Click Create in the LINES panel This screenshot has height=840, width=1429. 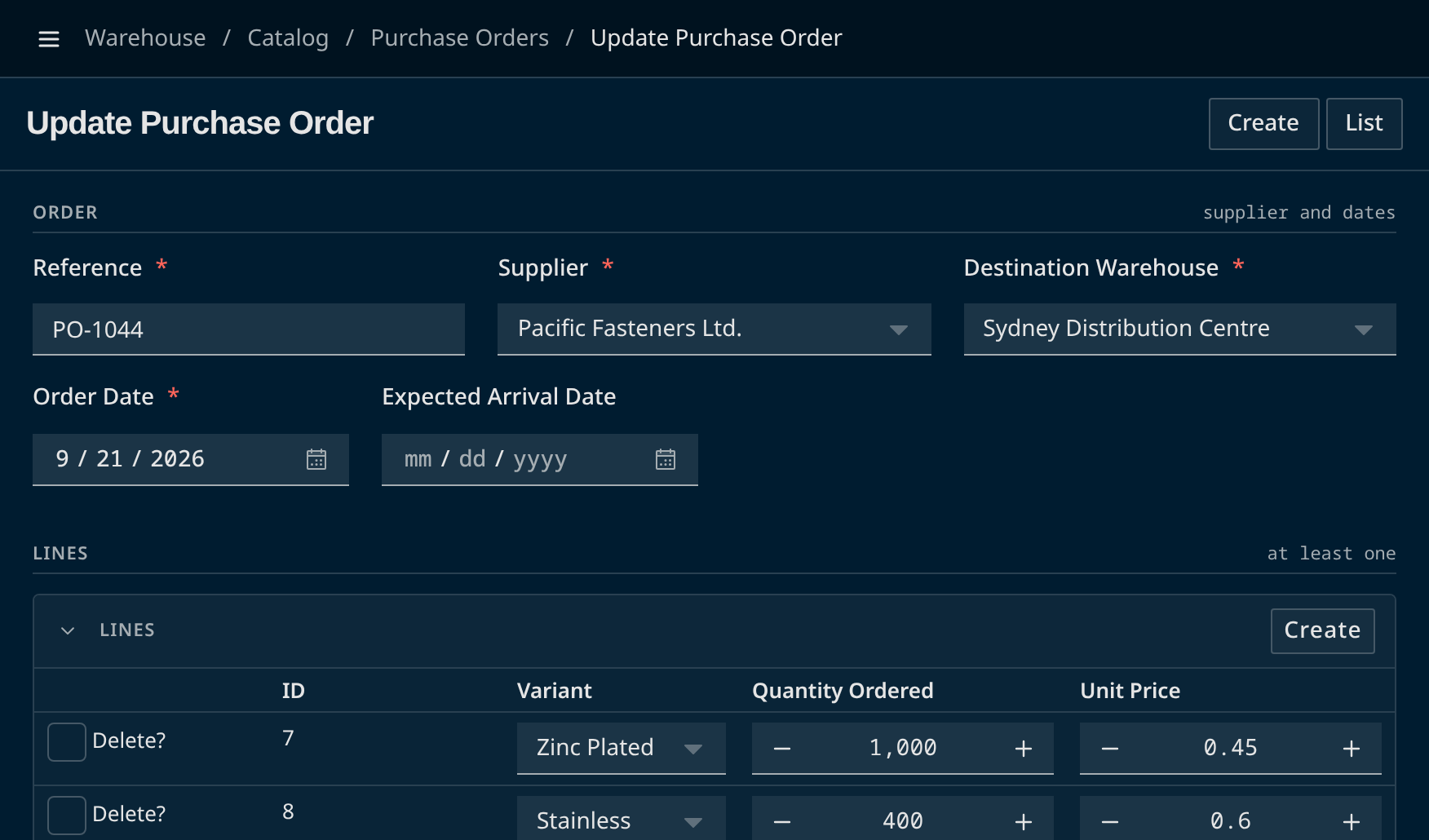[1322, 631]
